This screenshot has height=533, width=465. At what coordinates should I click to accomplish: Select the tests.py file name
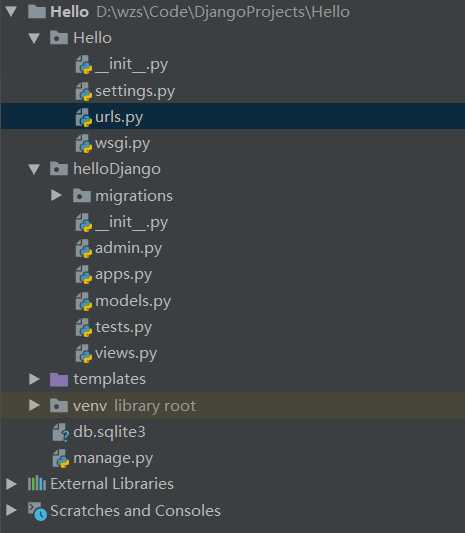[x=123, y=328]
